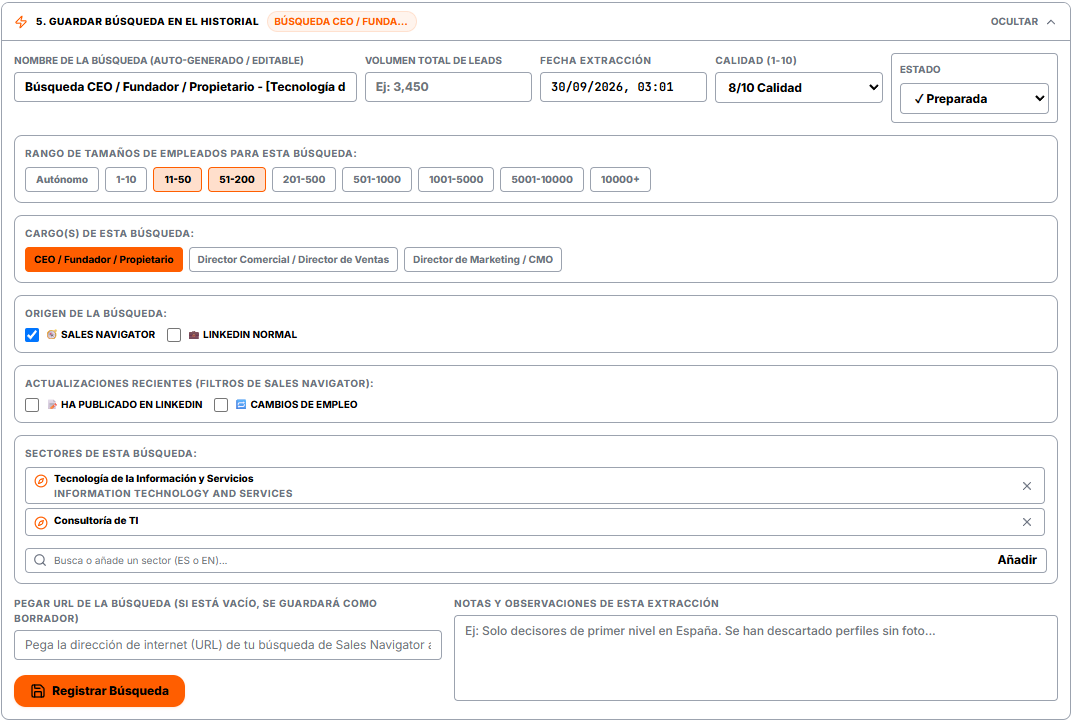1075x720 pixels.
Task: Select Director de Marketing / CMO role
Action: click(483, 260)
